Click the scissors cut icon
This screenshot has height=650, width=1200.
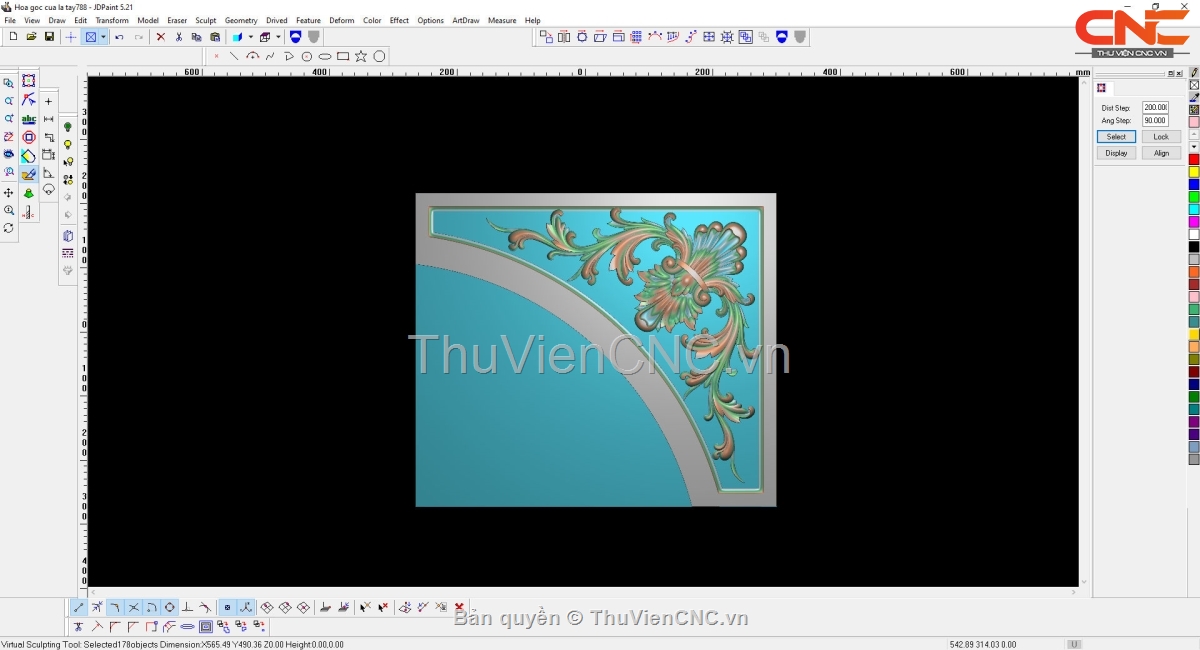tap(179, 37)
